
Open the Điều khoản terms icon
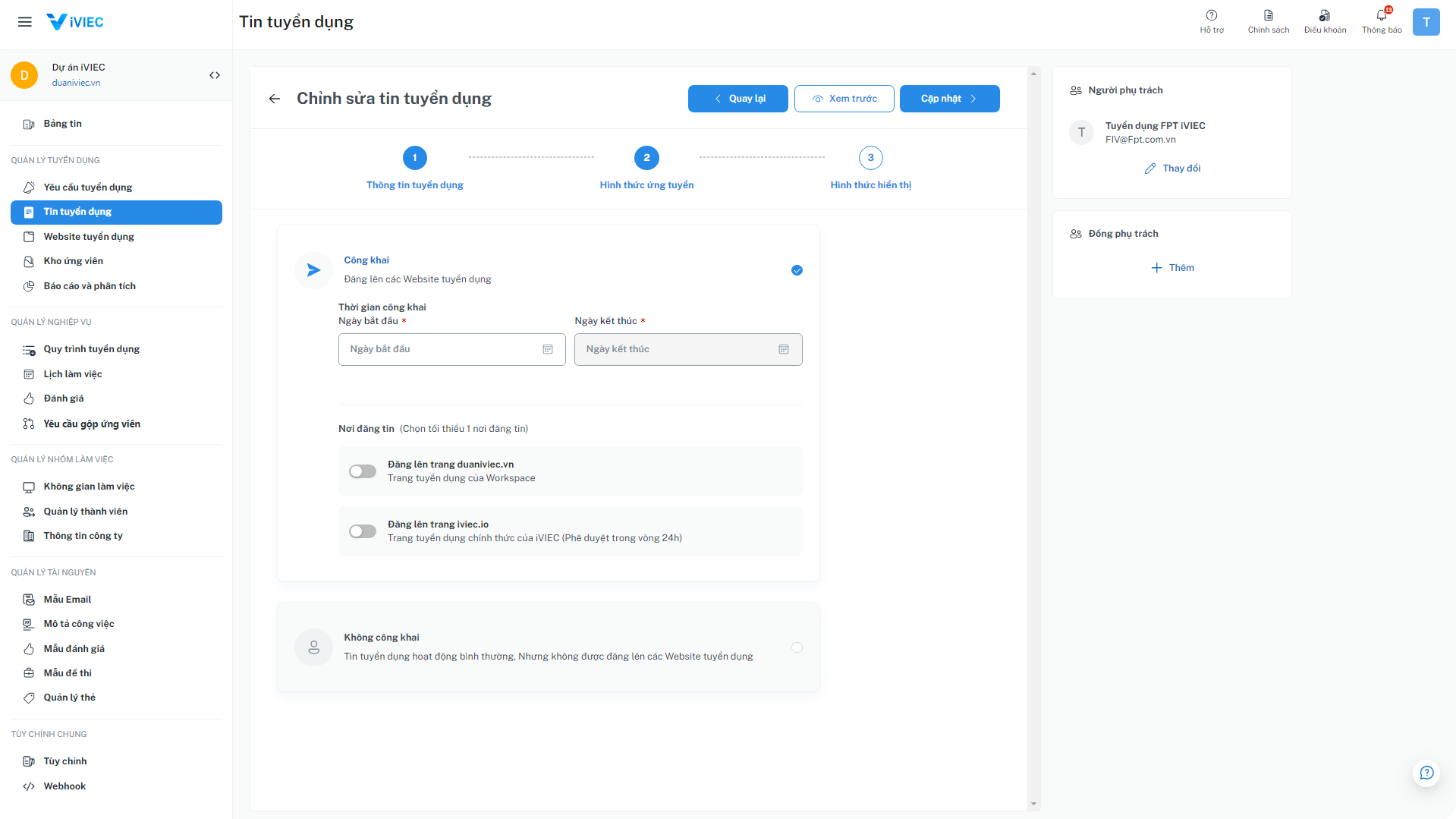(1325, 16)
